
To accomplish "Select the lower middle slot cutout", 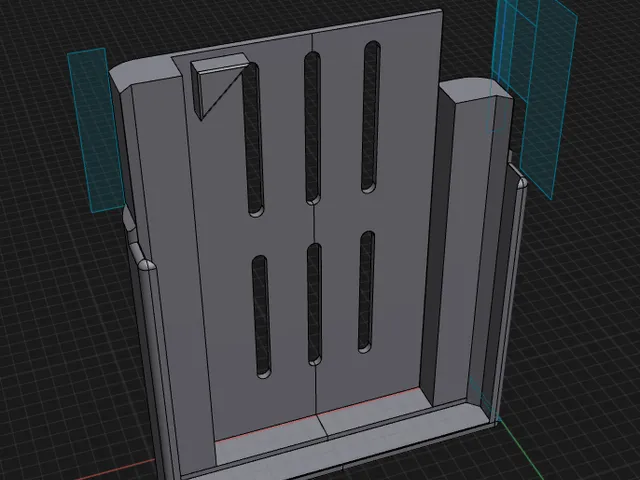I will [314, 304].
